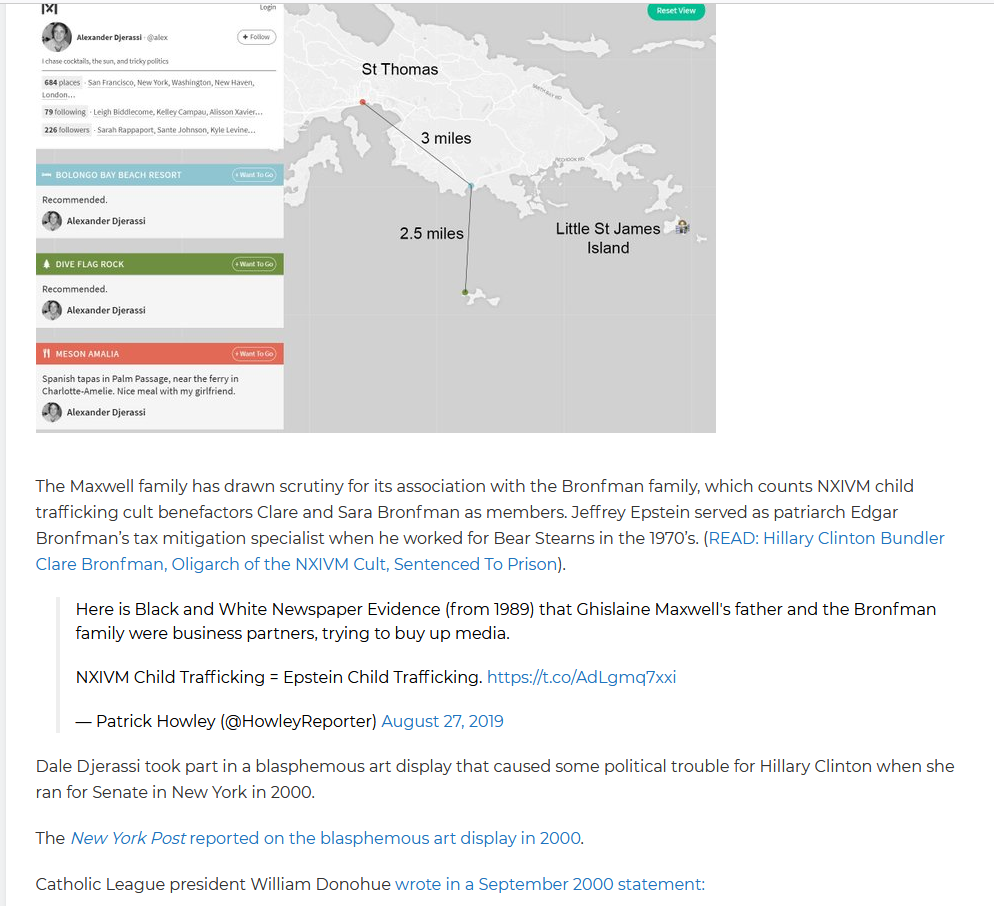Follow Alexander Djerassi with the Follow button
This screenshot has height=906, width=994.
(x=257, y=37)
